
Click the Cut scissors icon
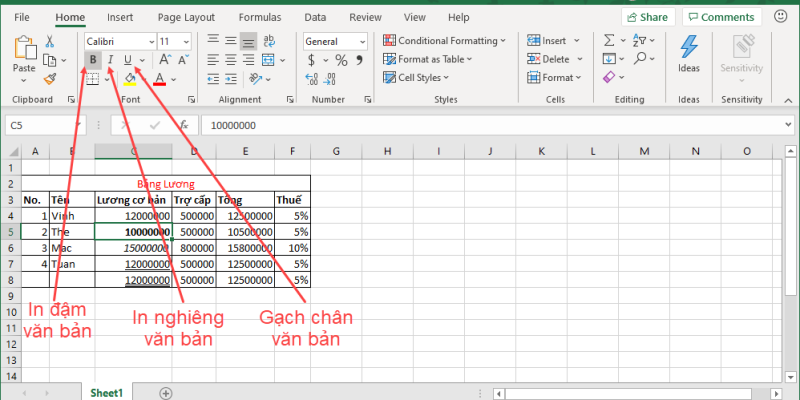[50, 41]
